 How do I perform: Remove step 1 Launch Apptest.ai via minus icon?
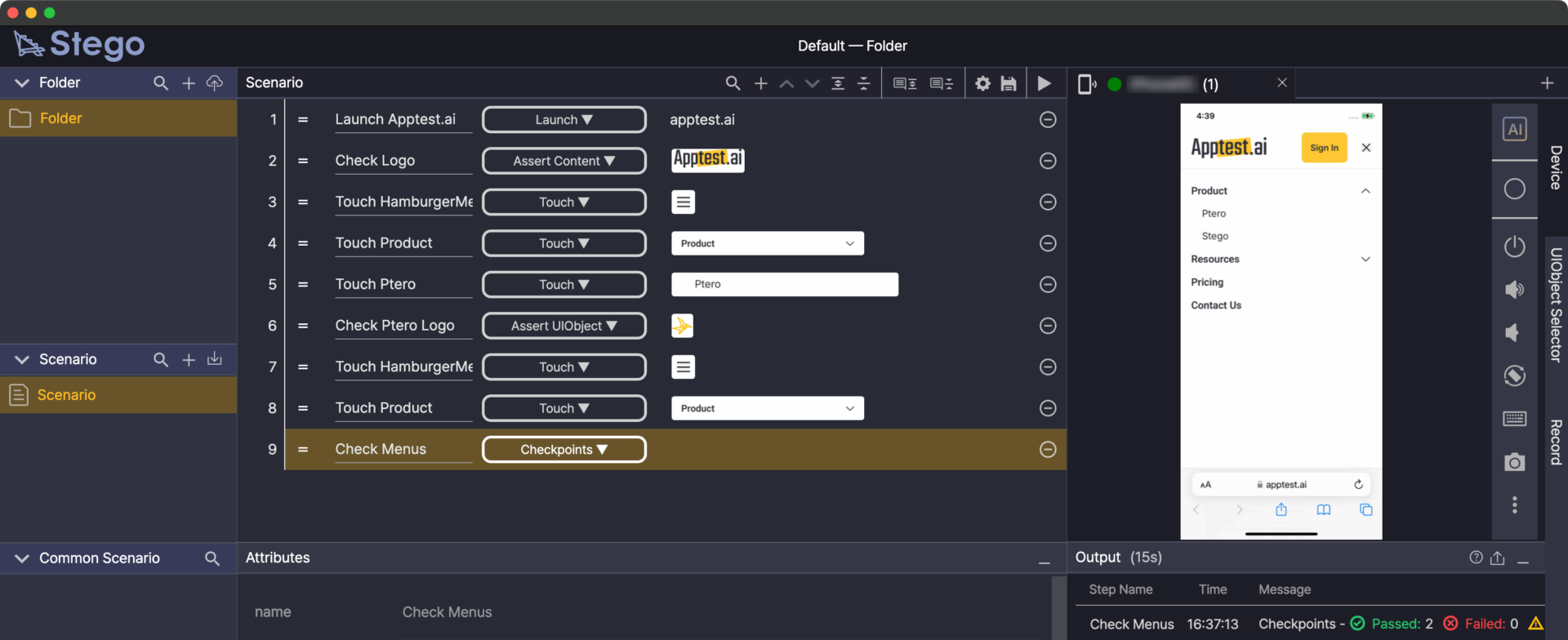point(1047,120)
